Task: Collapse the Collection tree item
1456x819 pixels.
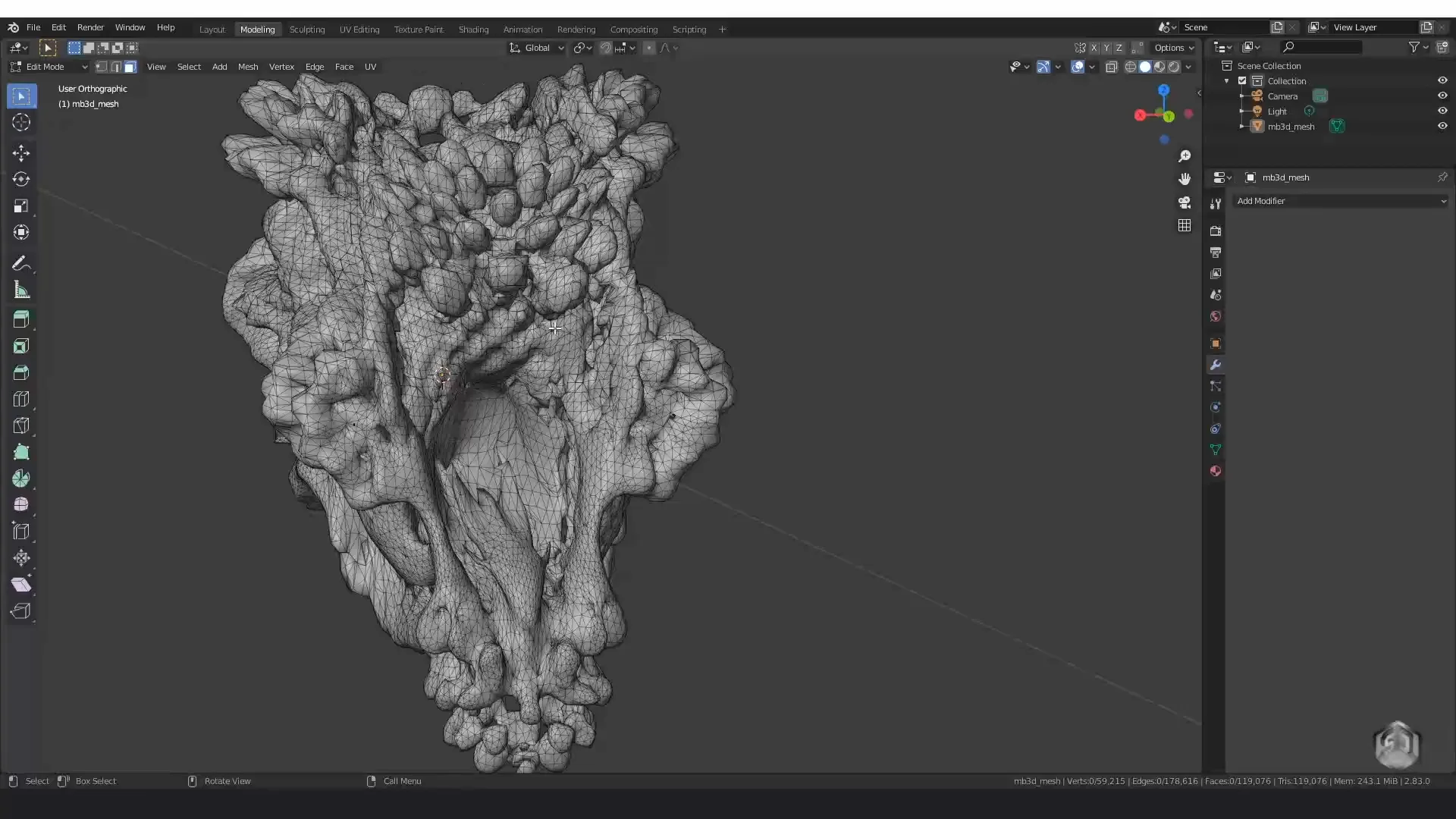Action: [x=1227, y=80]
